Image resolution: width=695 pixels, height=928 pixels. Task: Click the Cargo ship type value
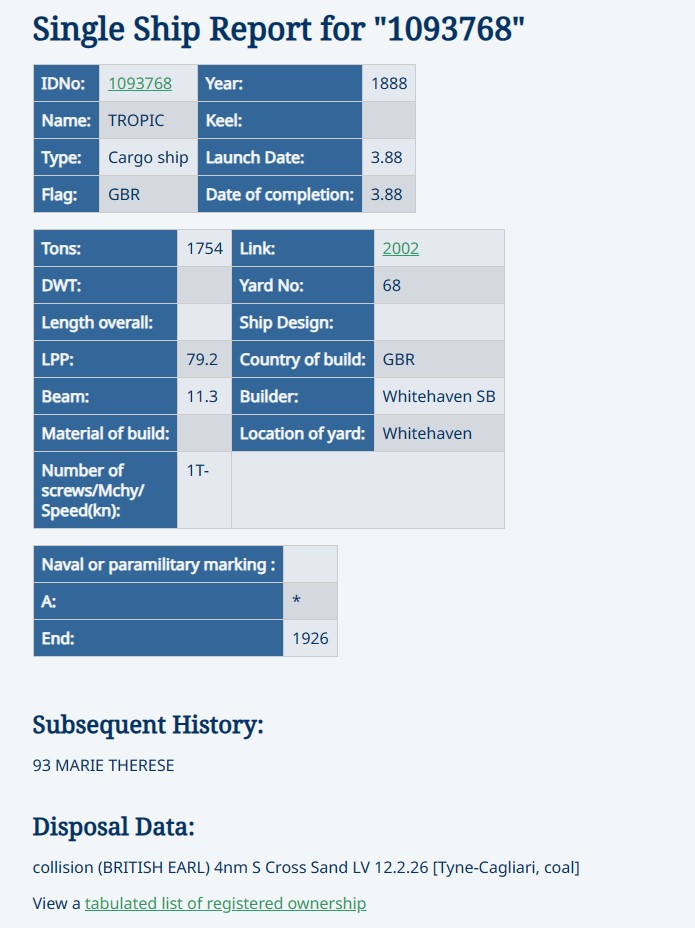pyautogui.click(x=148, y=158)
